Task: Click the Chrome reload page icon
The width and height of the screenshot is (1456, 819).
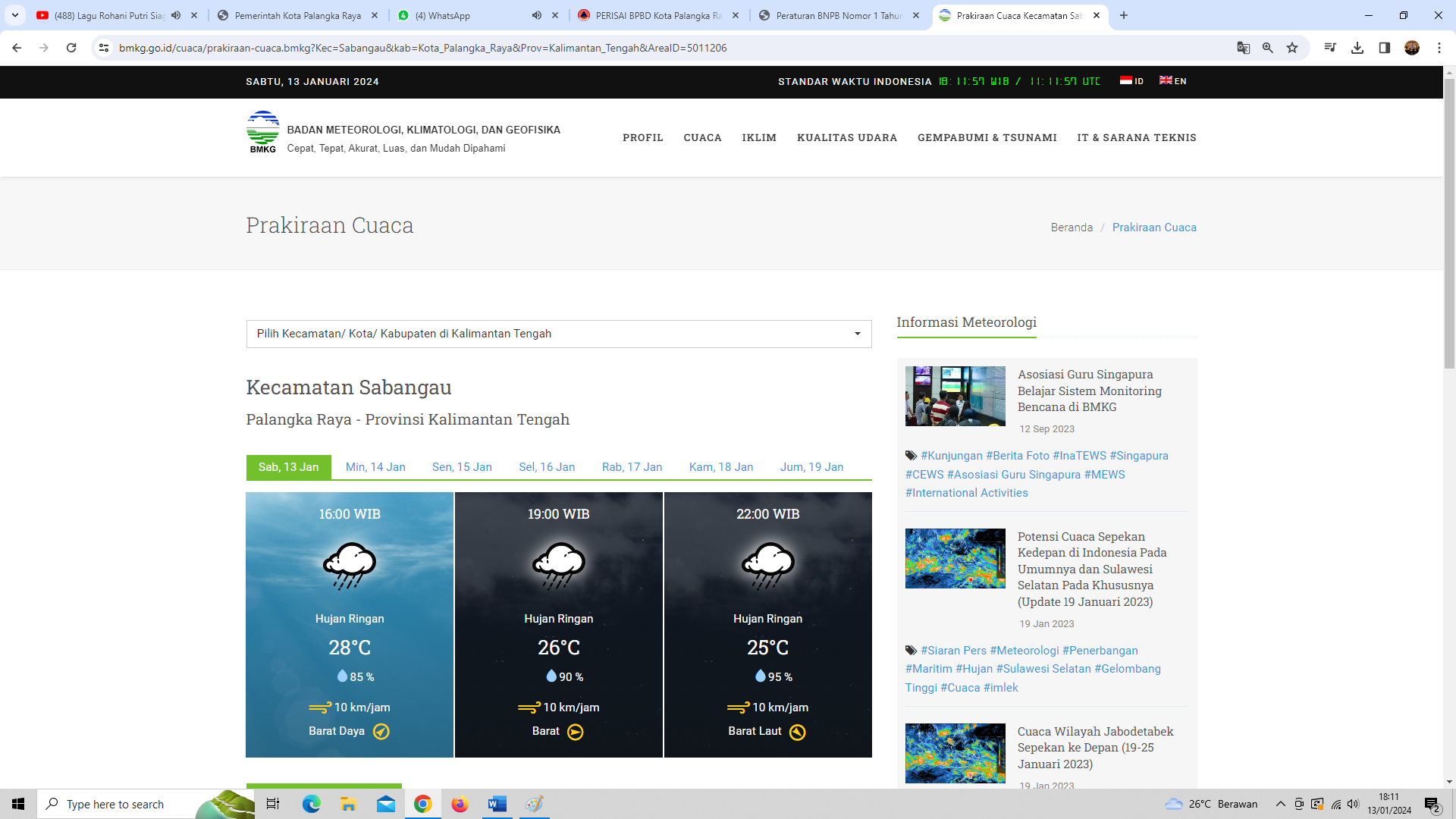Action: coord(71,48)
